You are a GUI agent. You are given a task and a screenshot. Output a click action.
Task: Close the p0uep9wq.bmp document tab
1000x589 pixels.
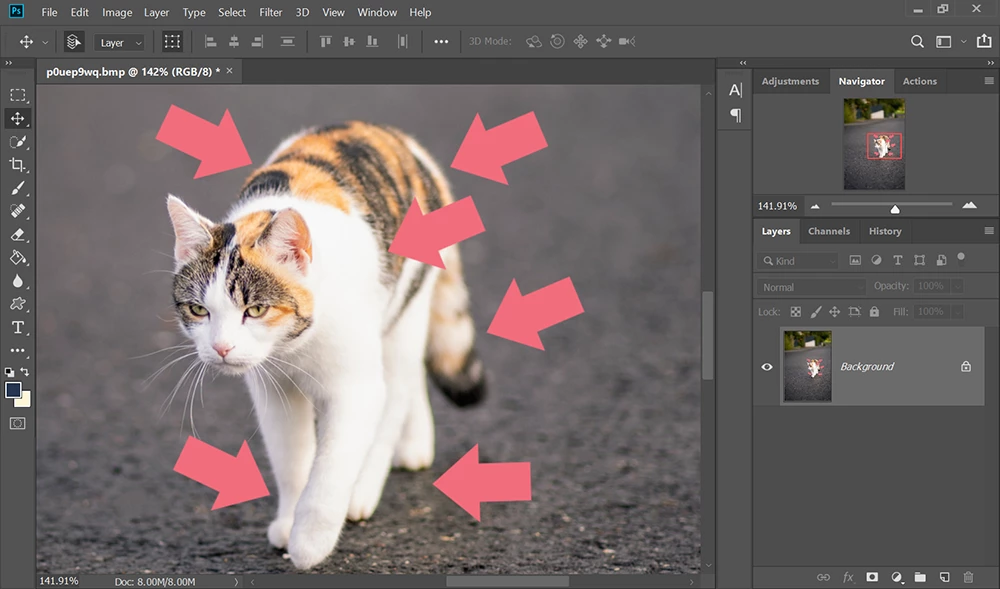point(231,71)
